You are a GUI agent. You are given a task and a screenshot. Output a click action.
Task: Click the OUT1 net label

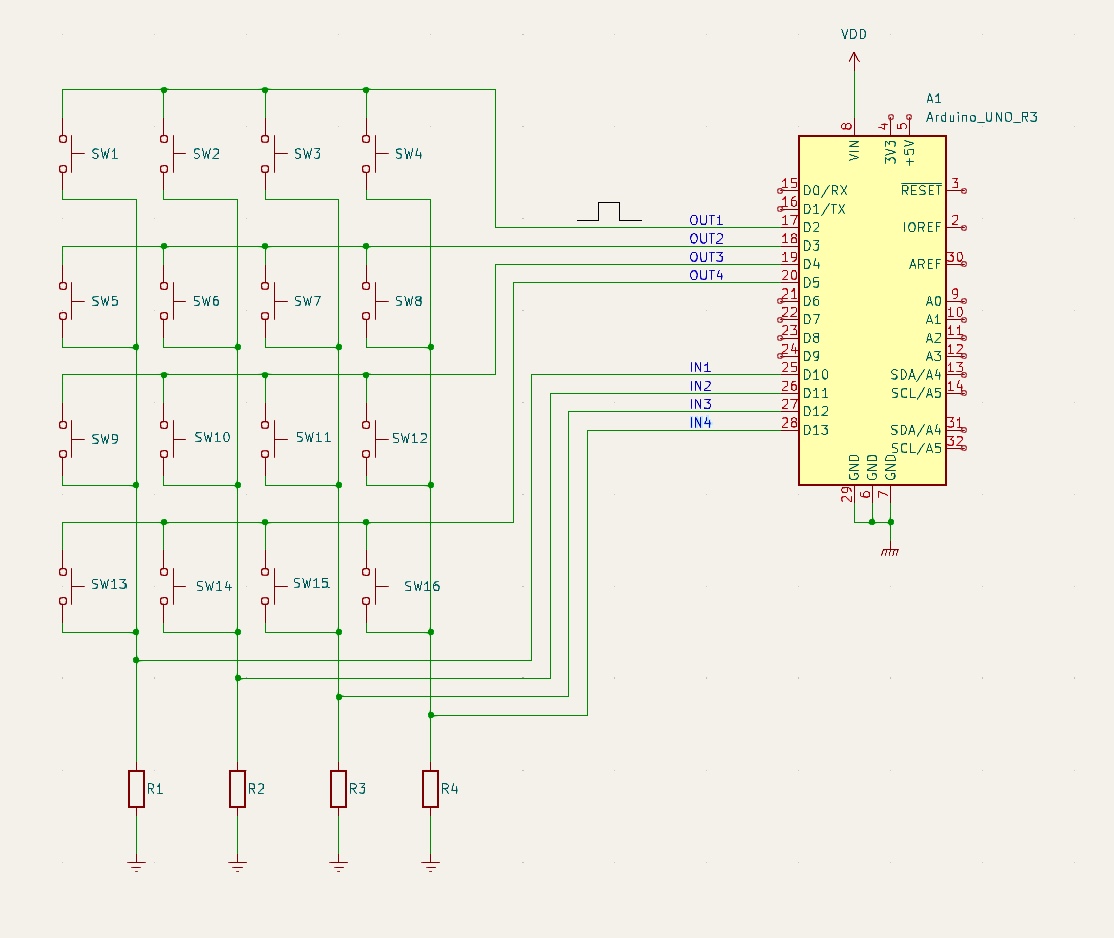click(x=706, y=220)
